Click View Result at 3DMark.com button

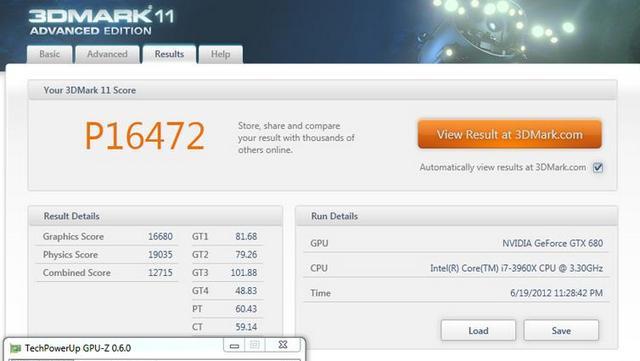(x=509, y=134)
